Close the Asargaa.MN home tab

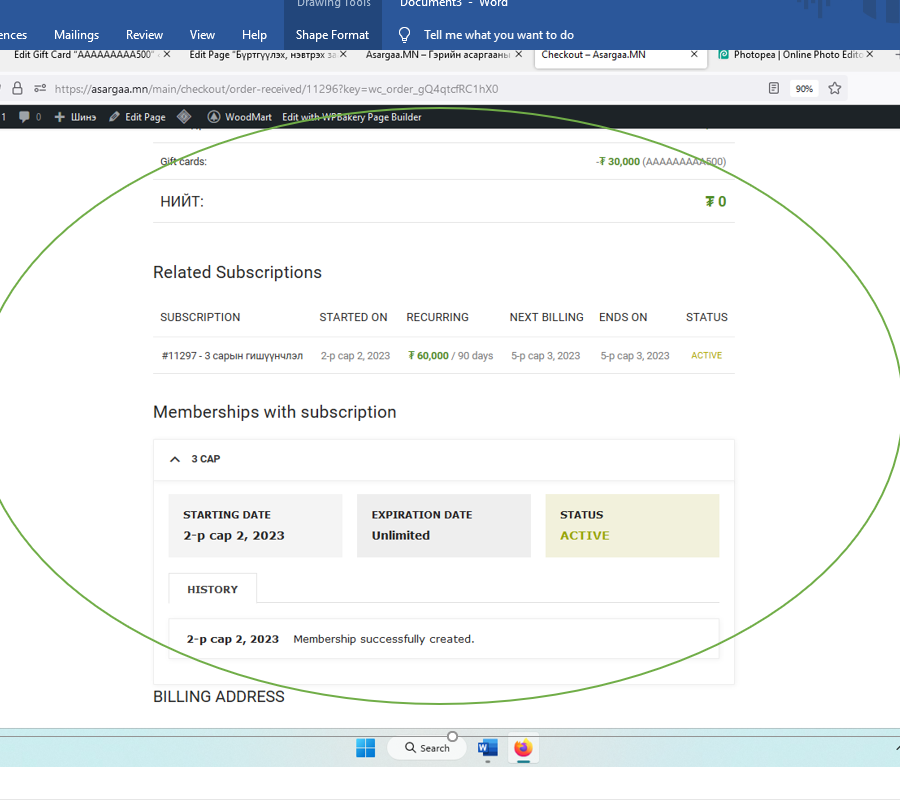click(519, 54)
